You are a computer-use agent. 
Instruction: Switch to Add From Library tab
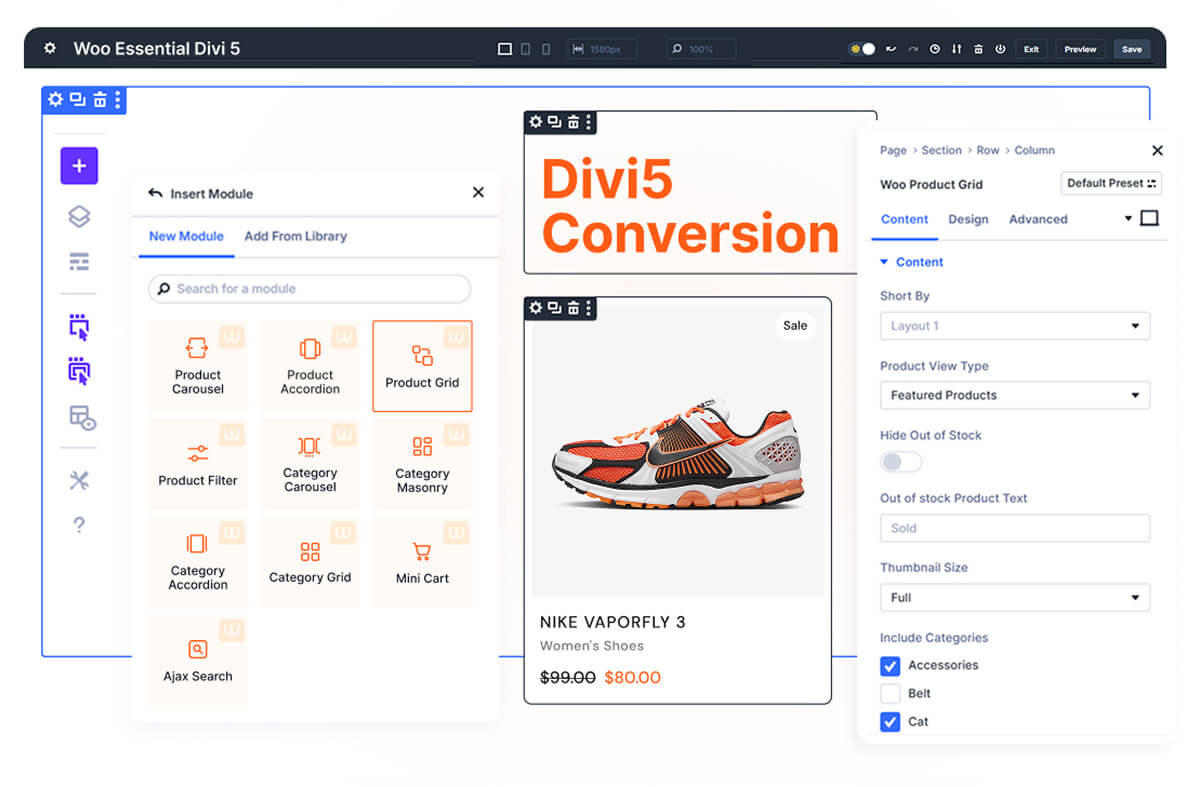pos(295,236)
